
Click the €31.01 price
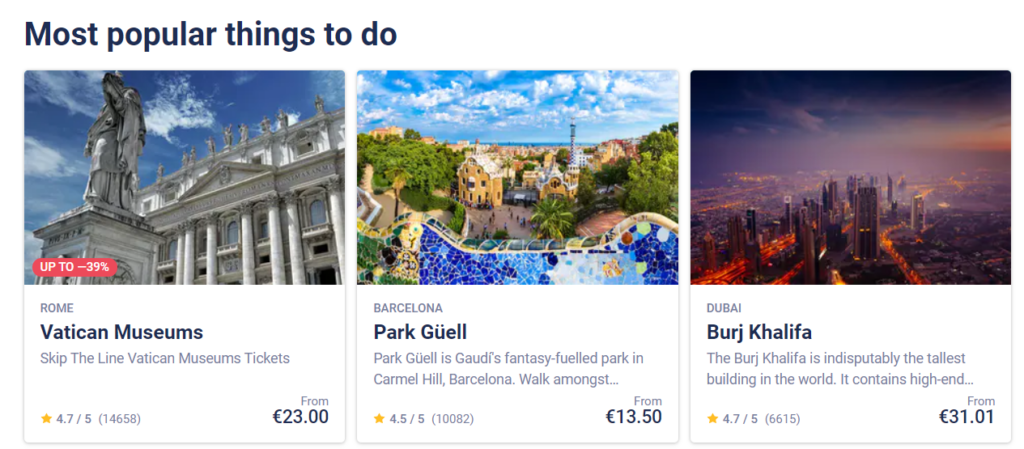[967, 417]
